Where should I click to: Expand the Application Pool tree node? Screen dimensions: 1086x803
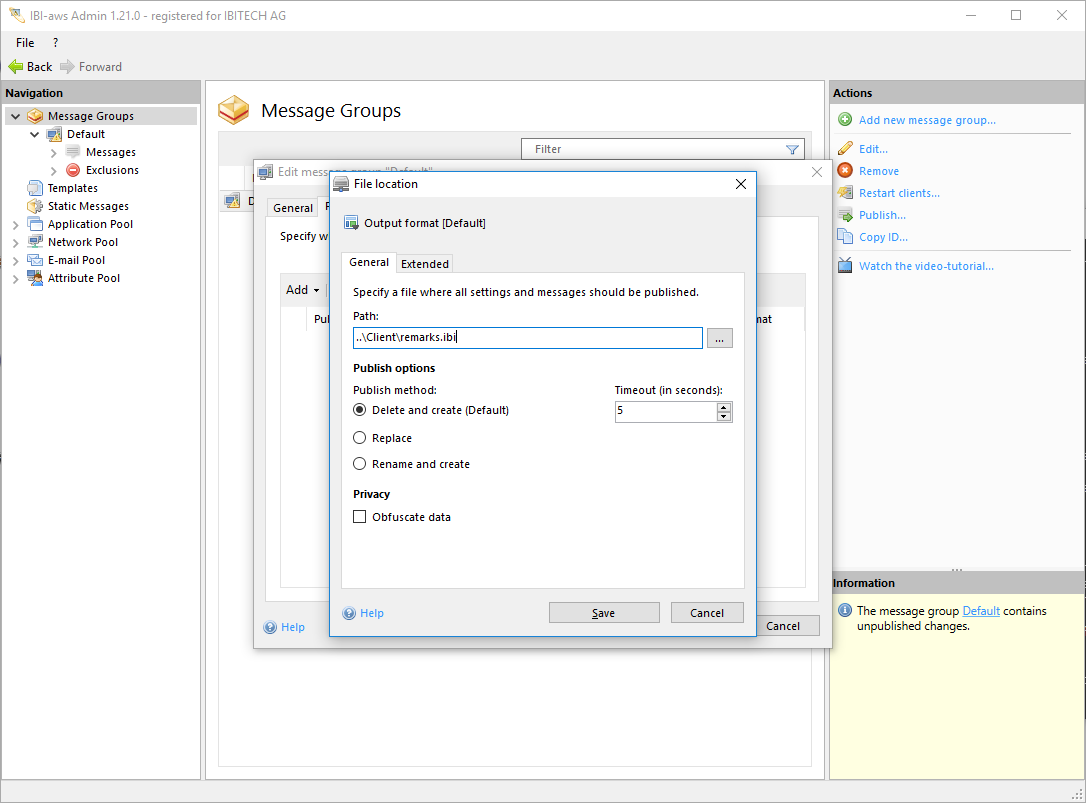point(15,225)
